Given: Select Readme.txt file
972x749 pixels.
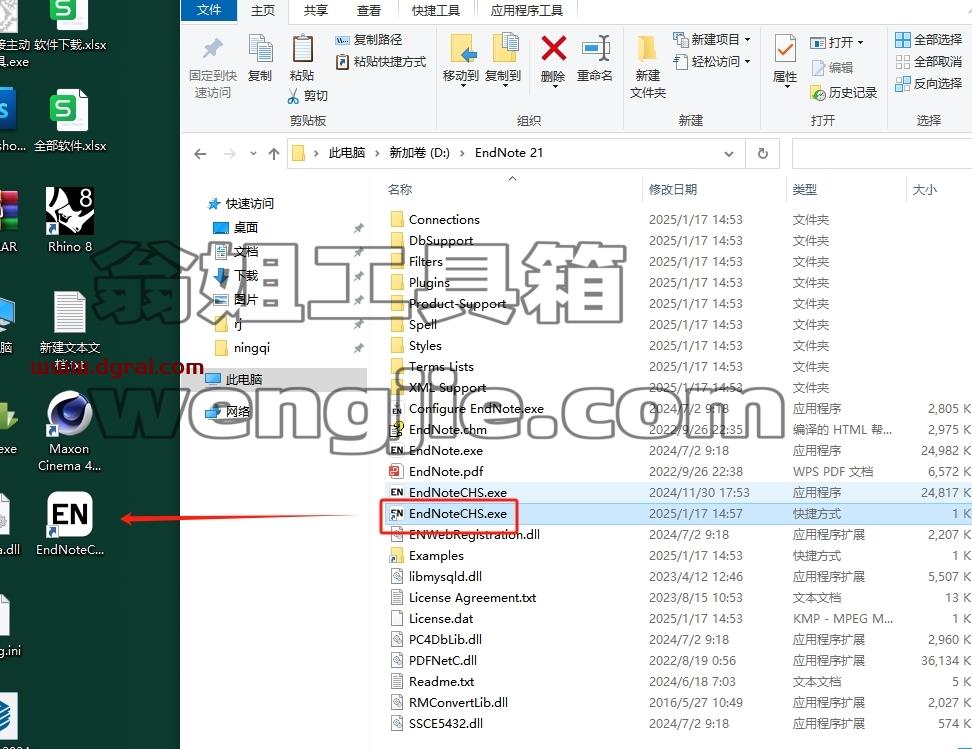Looking at the screenshot, I should point(441,681).
